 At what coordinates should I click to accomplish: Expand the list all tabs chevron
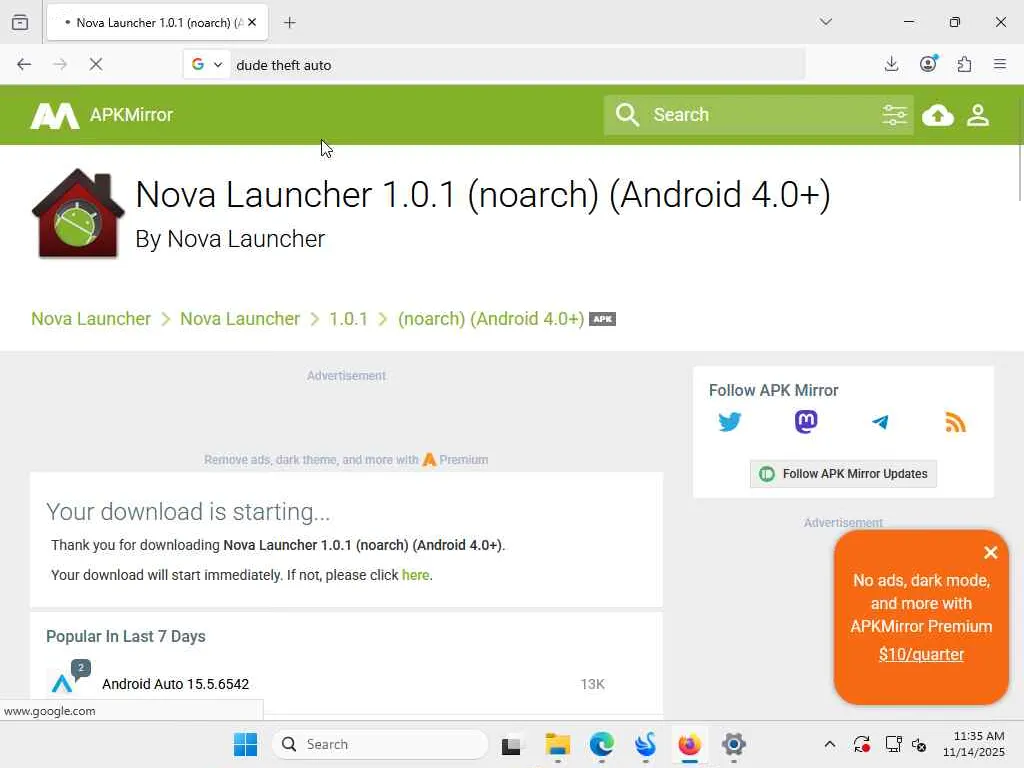point(825,22)
